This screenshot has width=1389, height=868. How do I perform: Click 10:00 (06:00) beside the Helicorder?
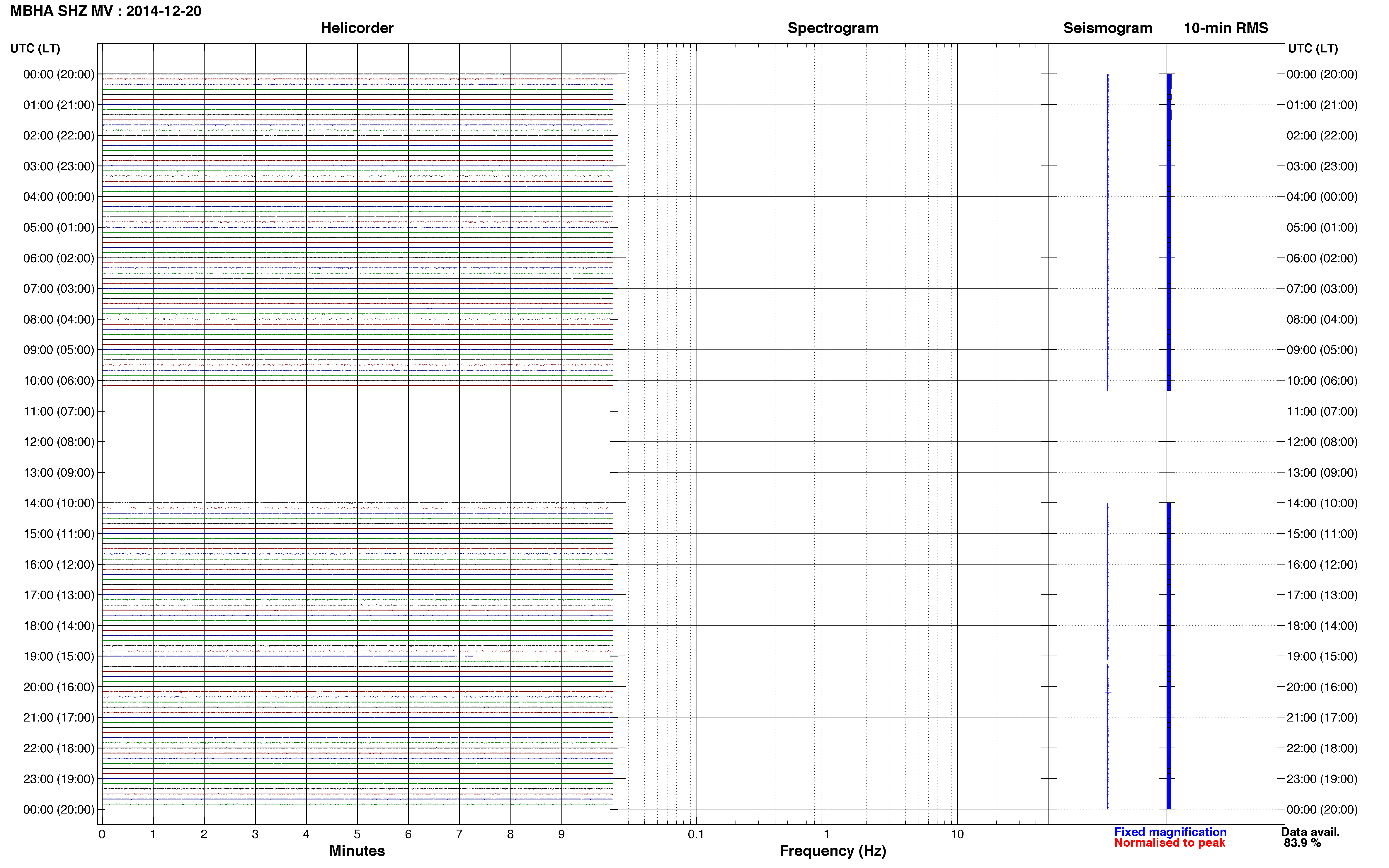coord(59,381)
